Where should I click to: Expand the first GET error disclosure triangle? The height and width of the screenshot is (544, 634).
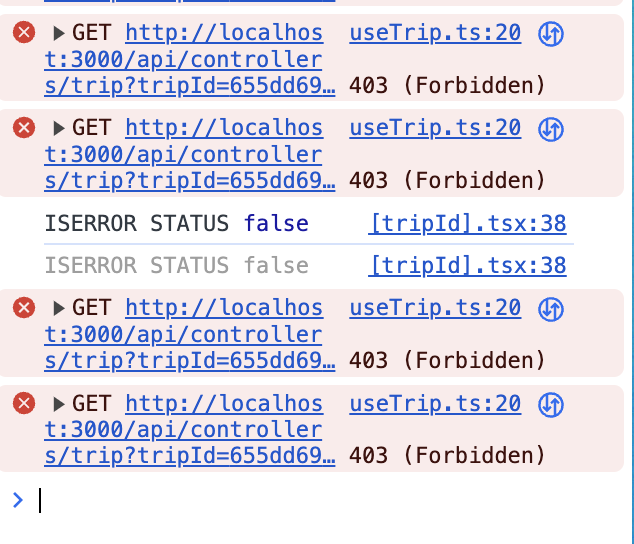pyautogui.click(x=59, y=33)
